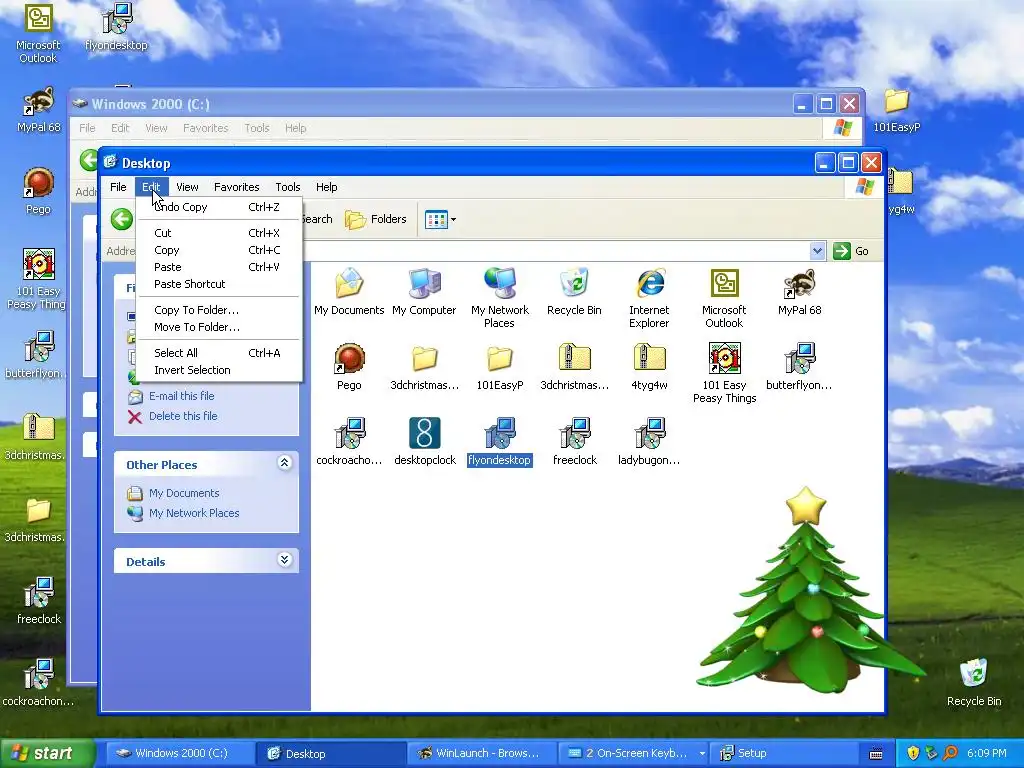Image resolution: width=1024 pixels, height=768 pixels.
Task: Open the Help menu in Desktop window
Action: point(327,187)
